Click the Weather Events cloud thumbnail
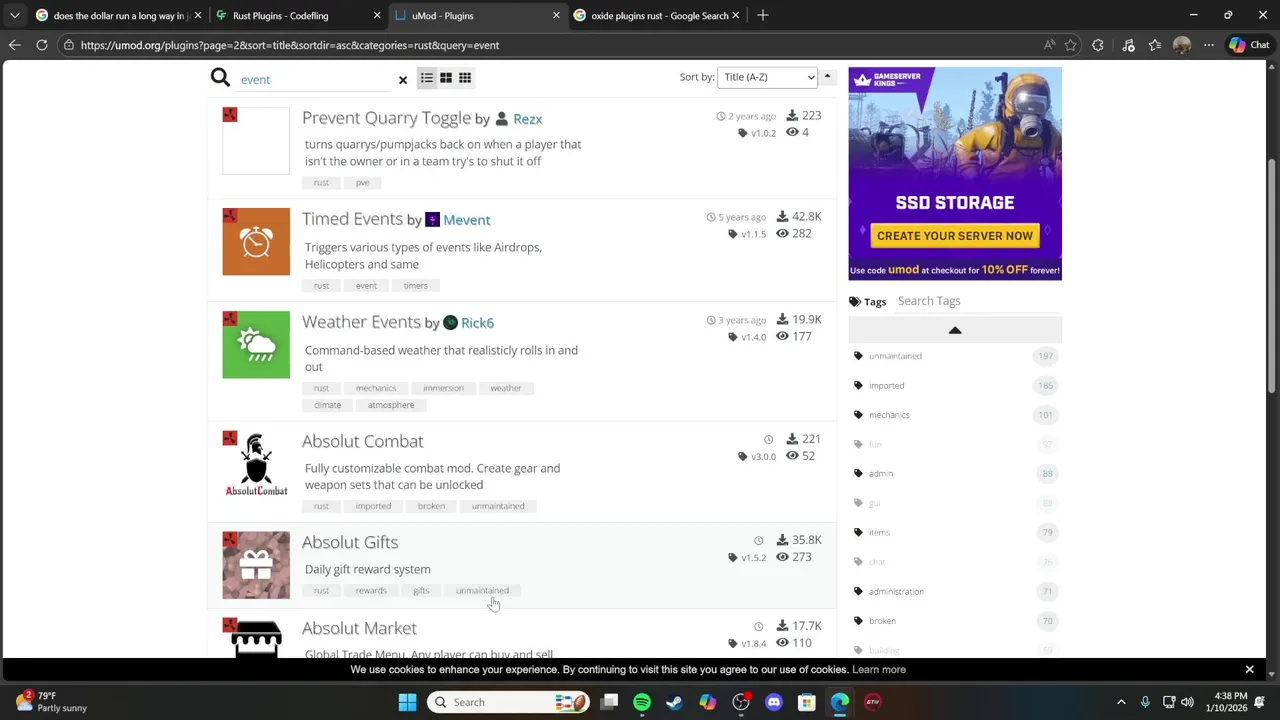 coord(256,345)
